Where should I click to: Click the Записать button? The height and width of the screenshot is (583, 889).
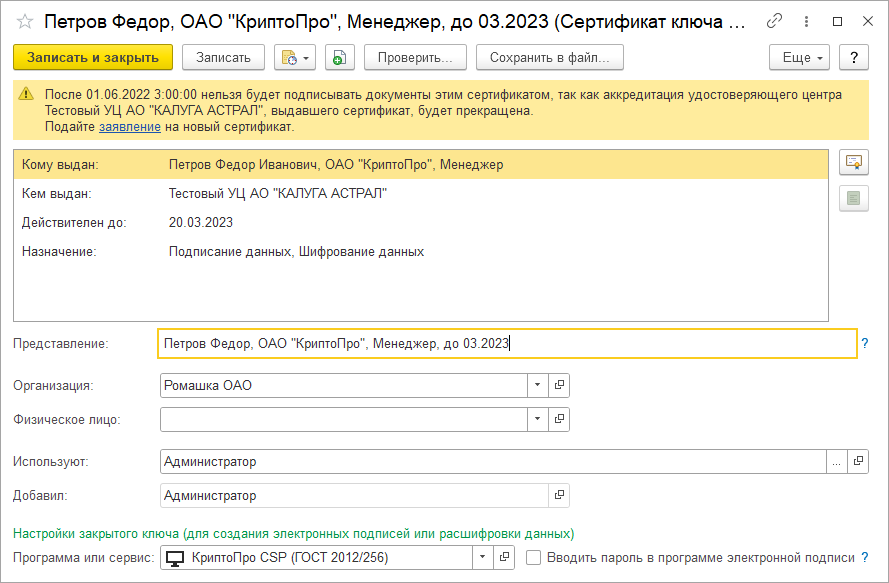[x=223, y=57]
